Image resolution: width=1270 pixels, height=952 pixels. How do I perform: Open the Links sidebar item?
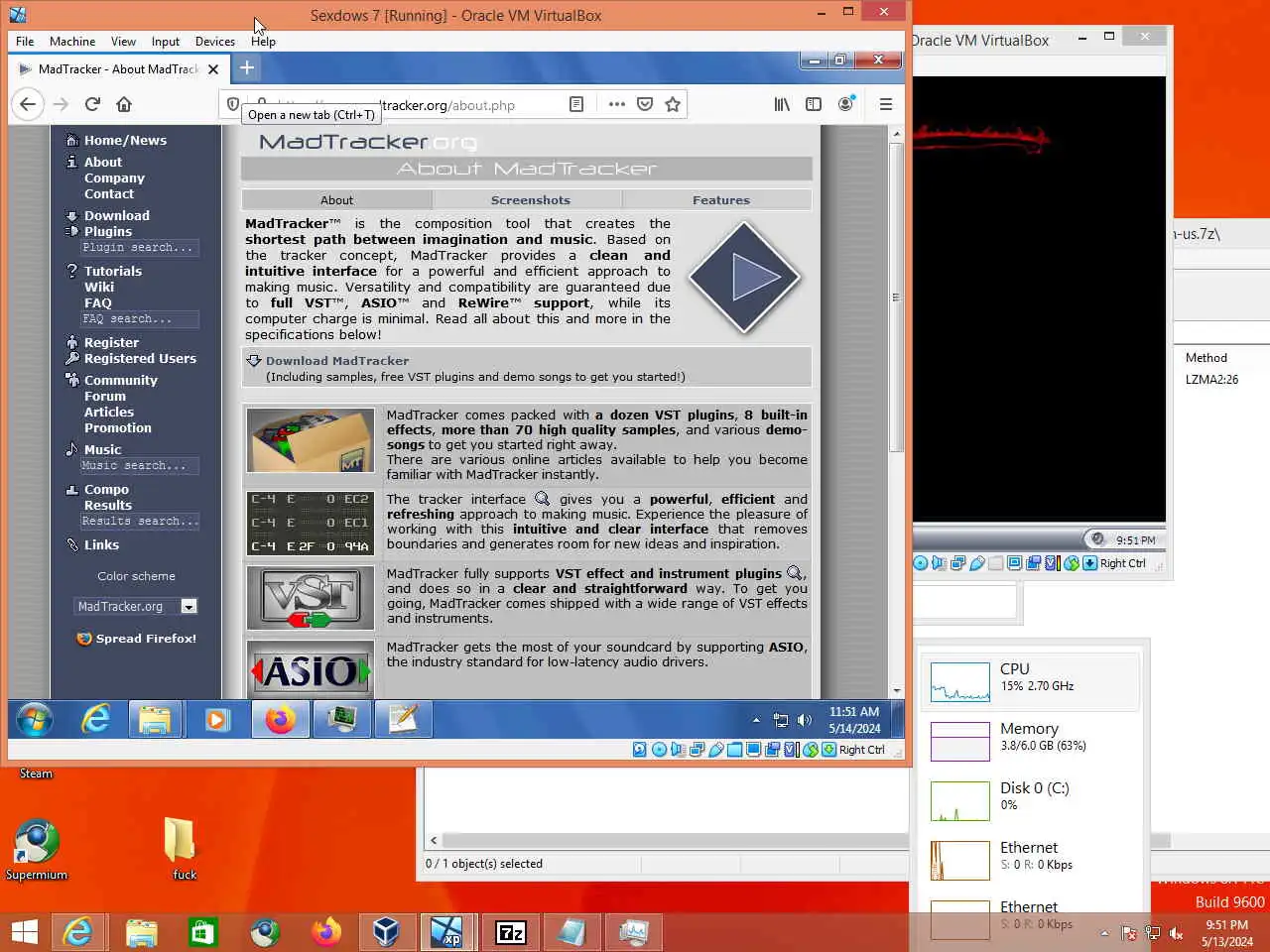pos(101,544)
